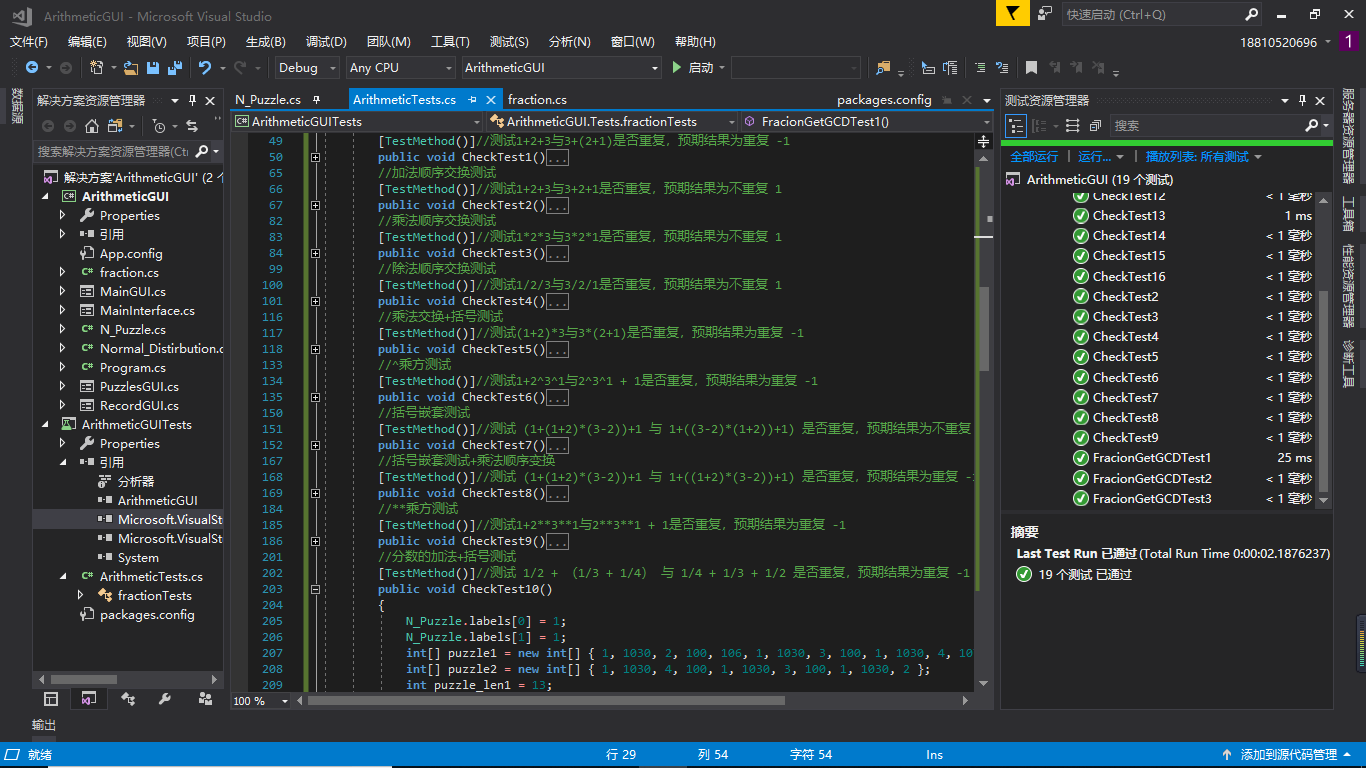Viewport: 1366px width, 768px height.
Task: Expand the fractionTests class node
Action: click(81, 595)
